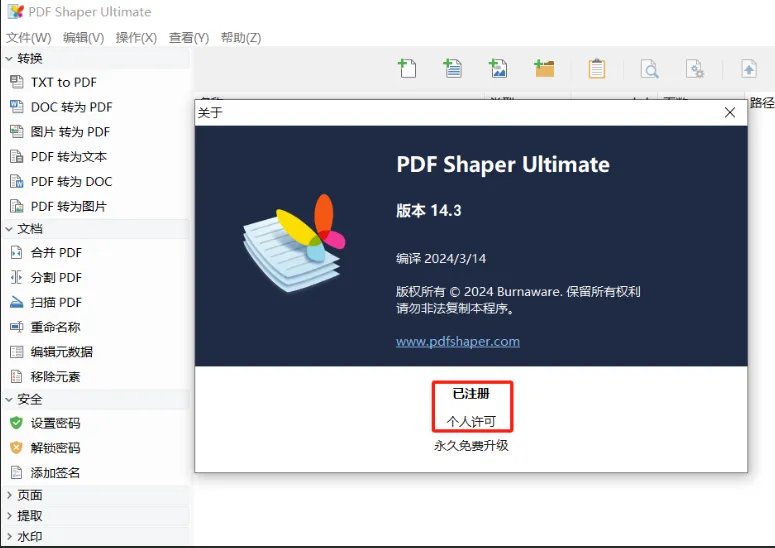The image size is (775, 548).
Task: Click the add folder toolbar icon
Action: 544,68
